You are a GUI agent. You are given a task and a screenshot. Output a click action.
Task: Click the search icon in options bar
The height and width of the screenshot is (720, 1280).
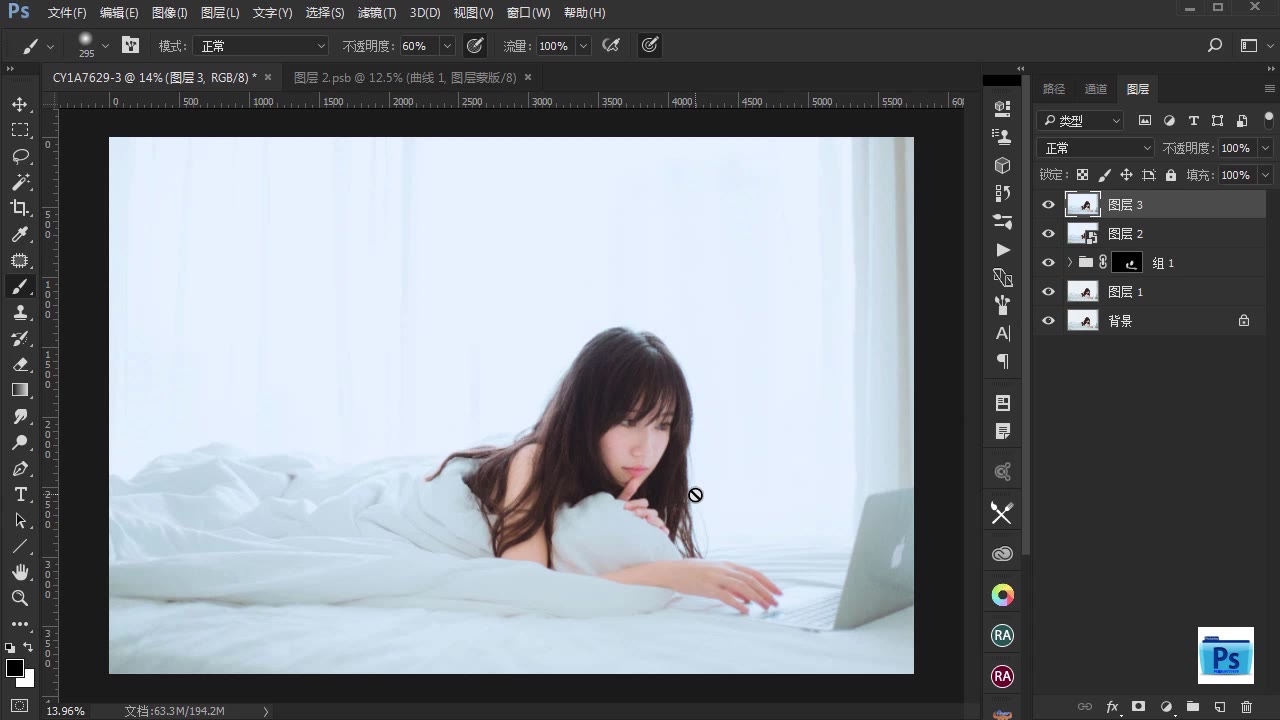(1215, 46)
